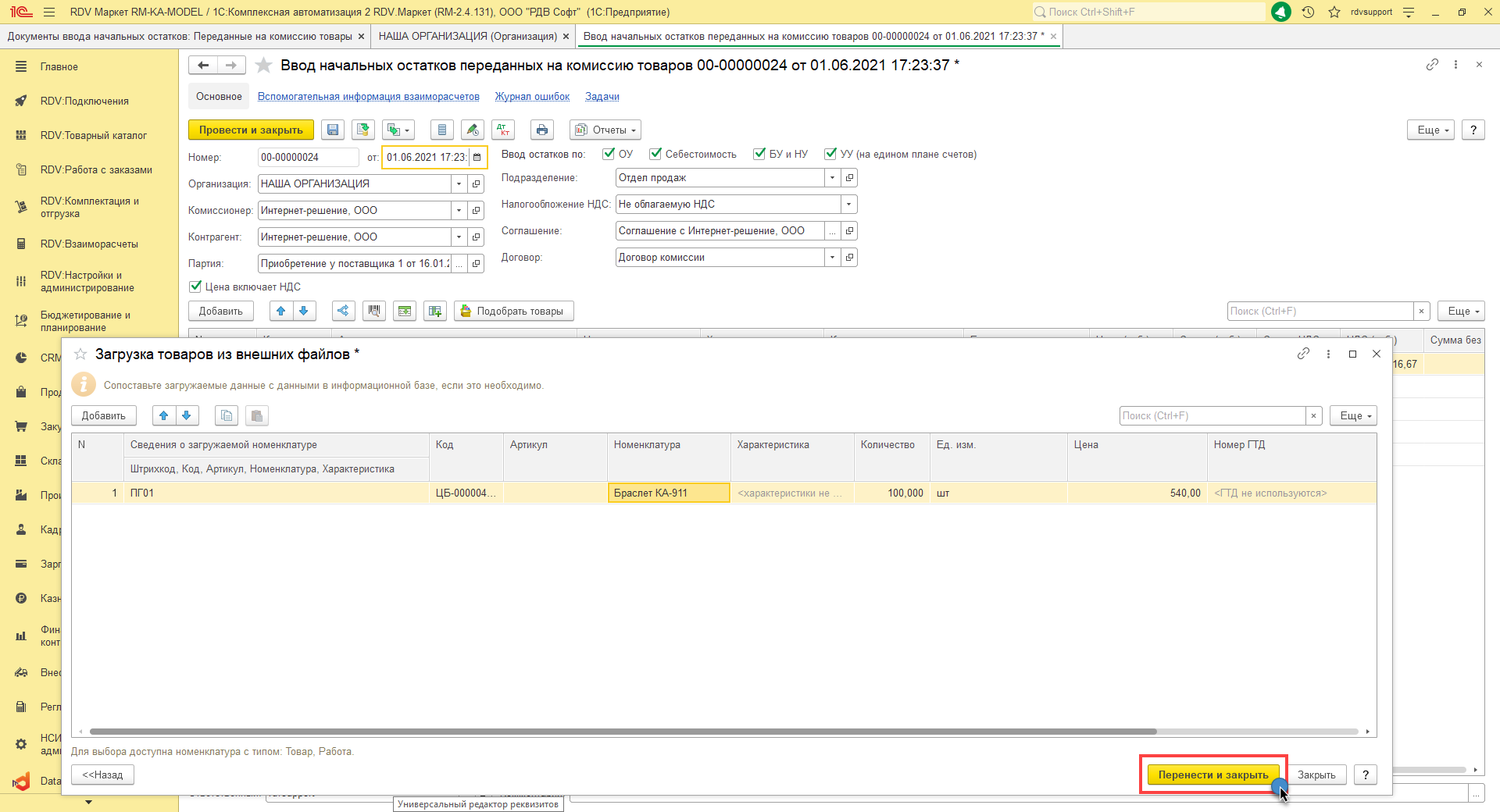Switch to the НАША ОРГАНИЗАЦИЯ tab
Screen dimensions: 1500x812
click(467, 37)
